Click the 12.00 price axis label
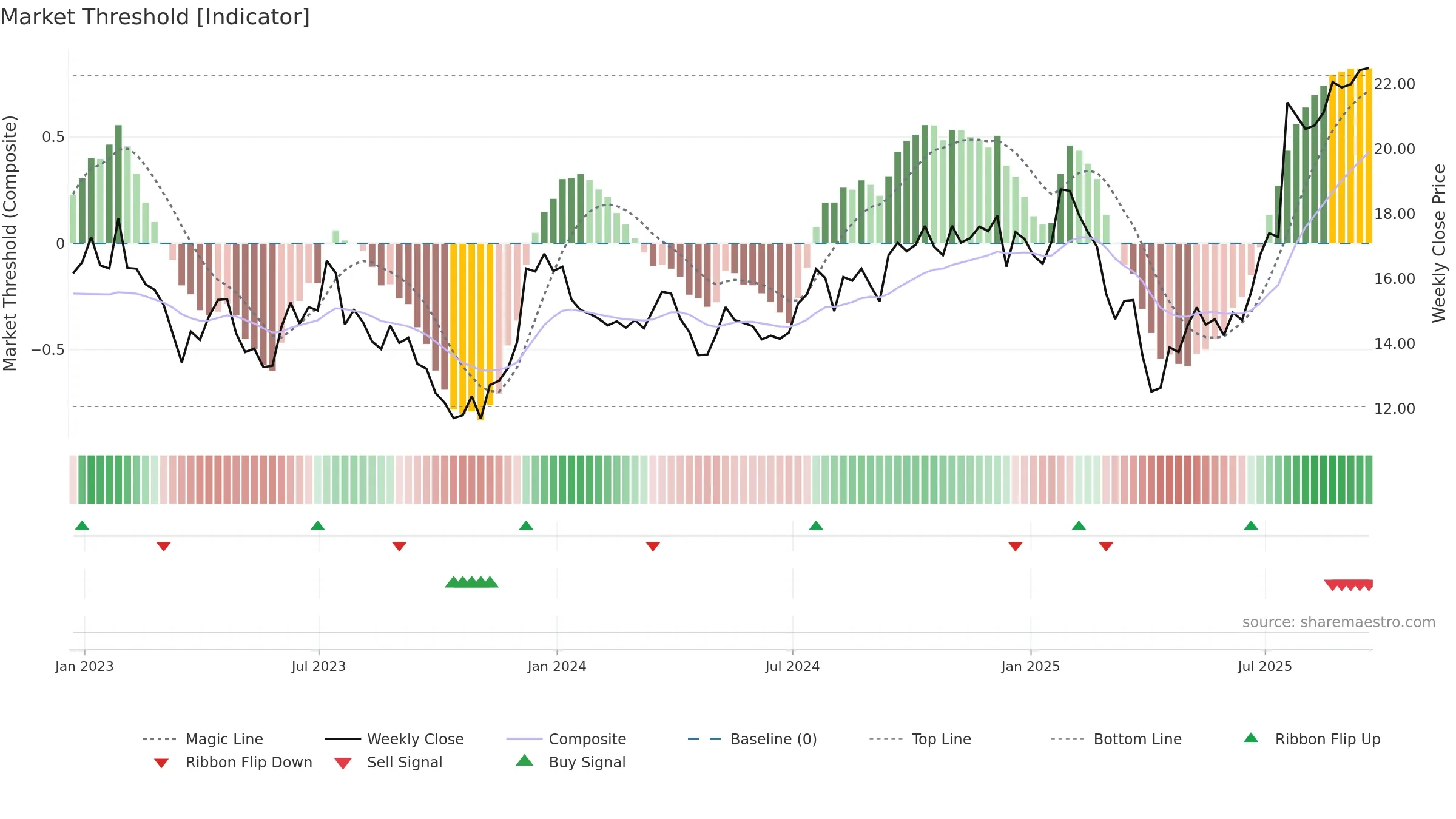Image resolution: width=1456 pixels, height=819 pixels. [1395, 409]
